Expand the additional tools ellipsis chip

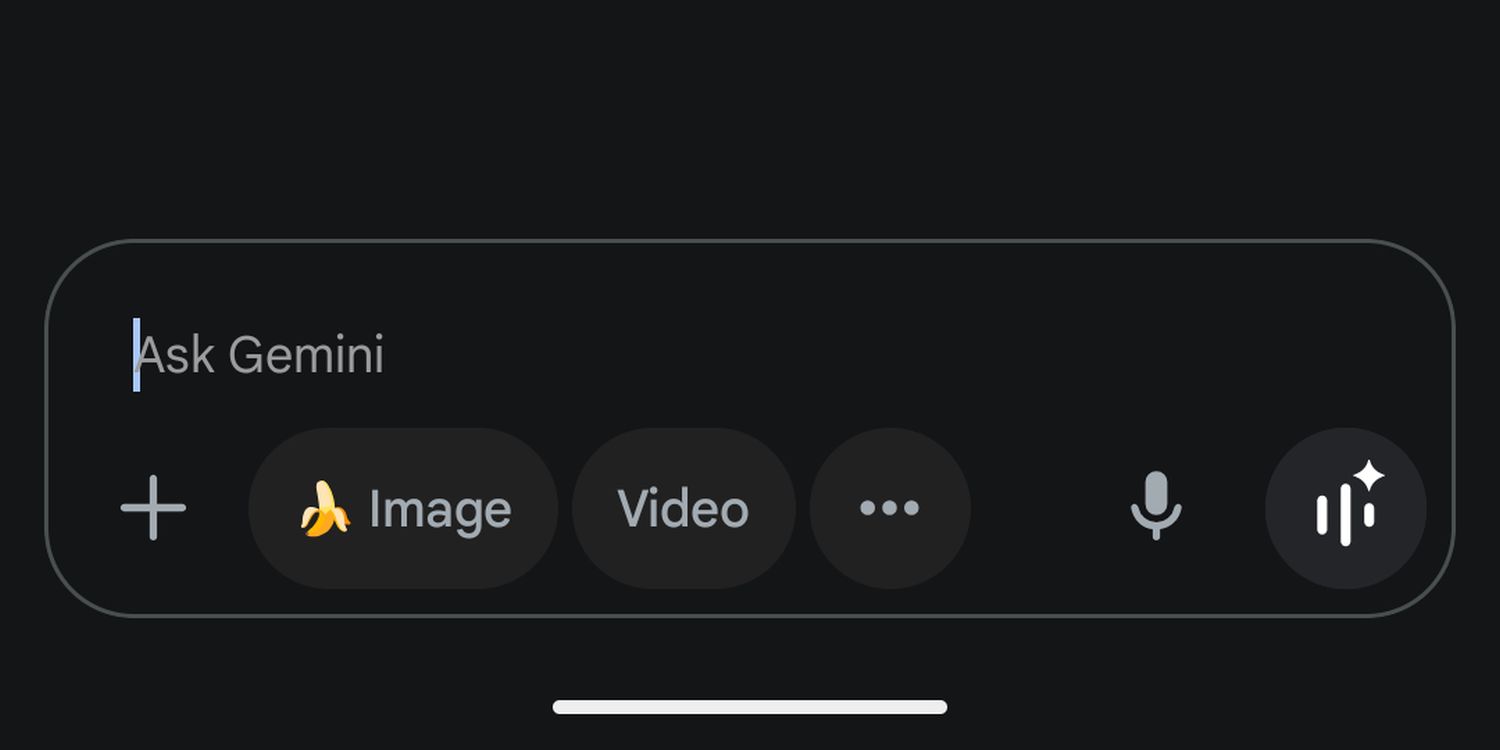click(889, 508)
